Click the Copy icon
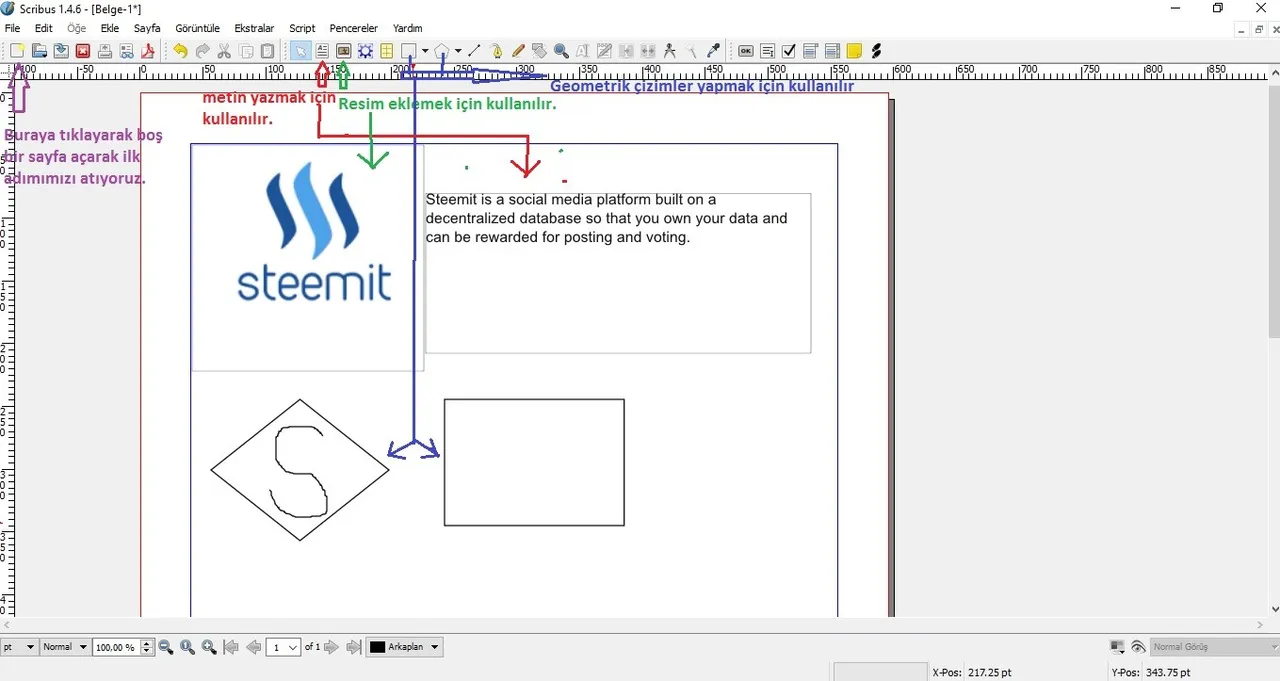This screenshot has width=1280, height=681. click(x=246, y=51)
